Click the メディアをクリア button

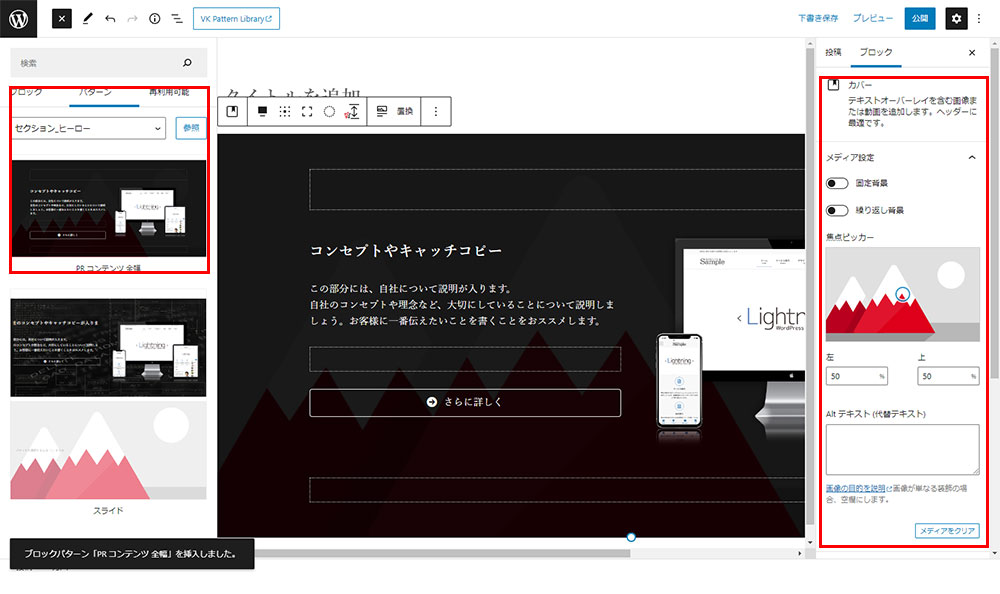point(946,531)
